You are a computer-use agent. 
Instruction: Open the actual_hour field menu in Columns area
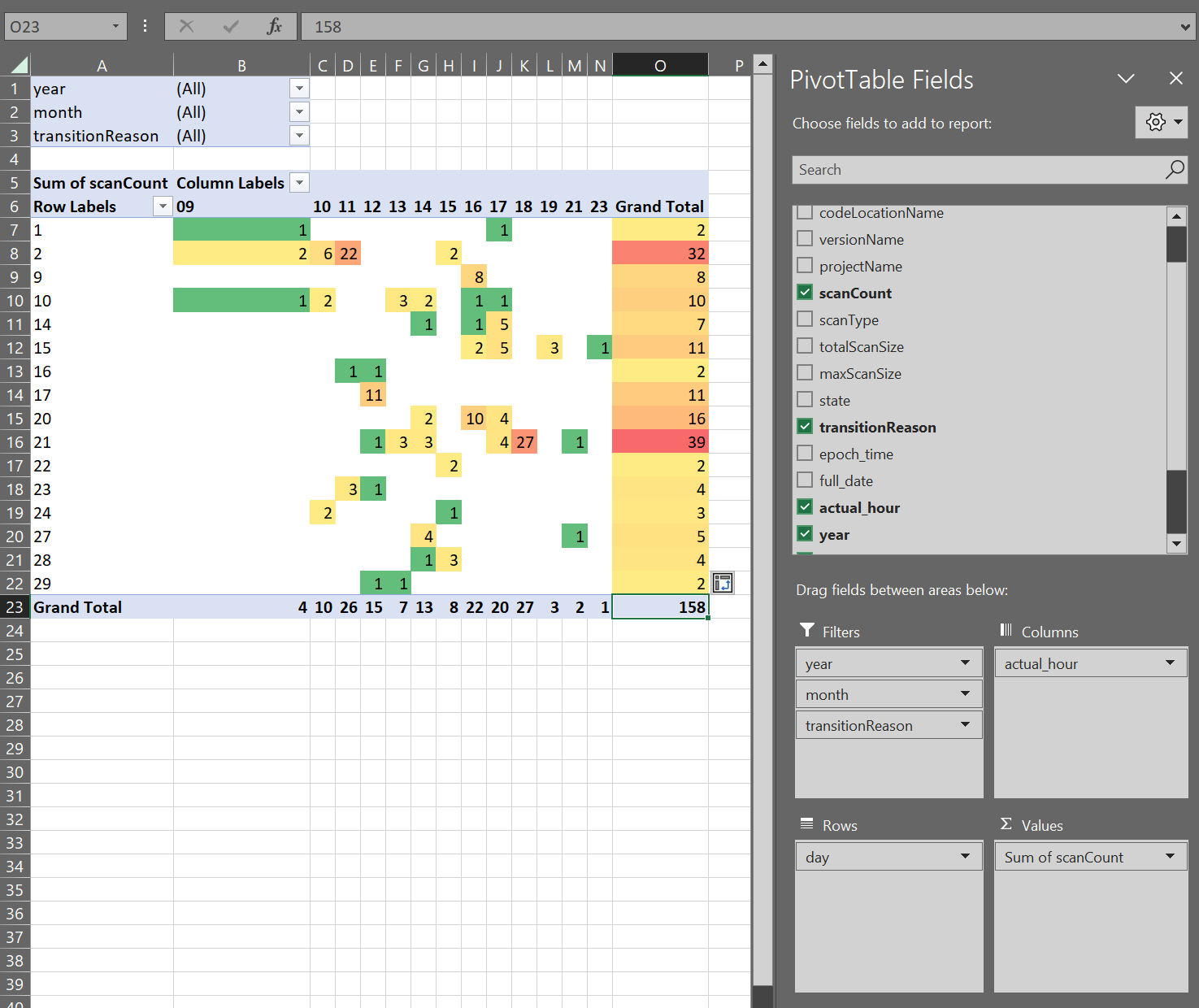tap(1170, 663)
